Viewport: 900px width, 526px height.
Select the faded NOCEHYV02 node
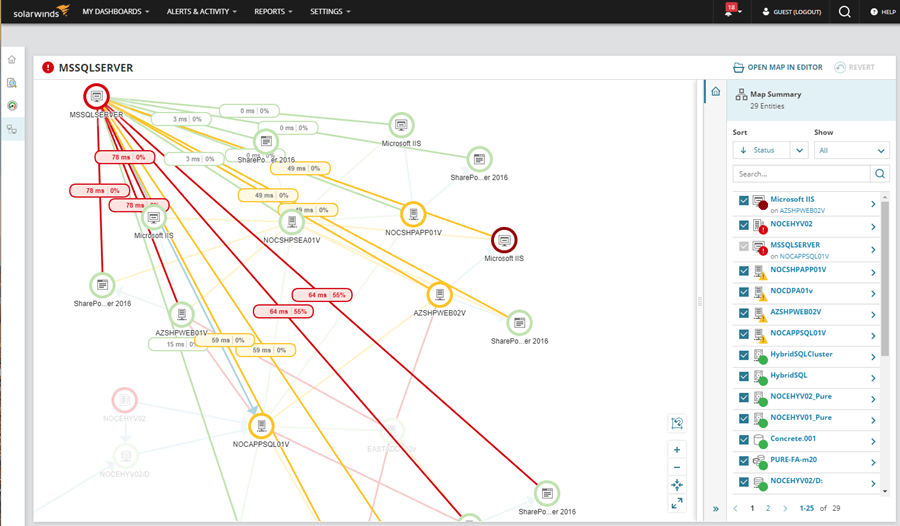(125, 400)
